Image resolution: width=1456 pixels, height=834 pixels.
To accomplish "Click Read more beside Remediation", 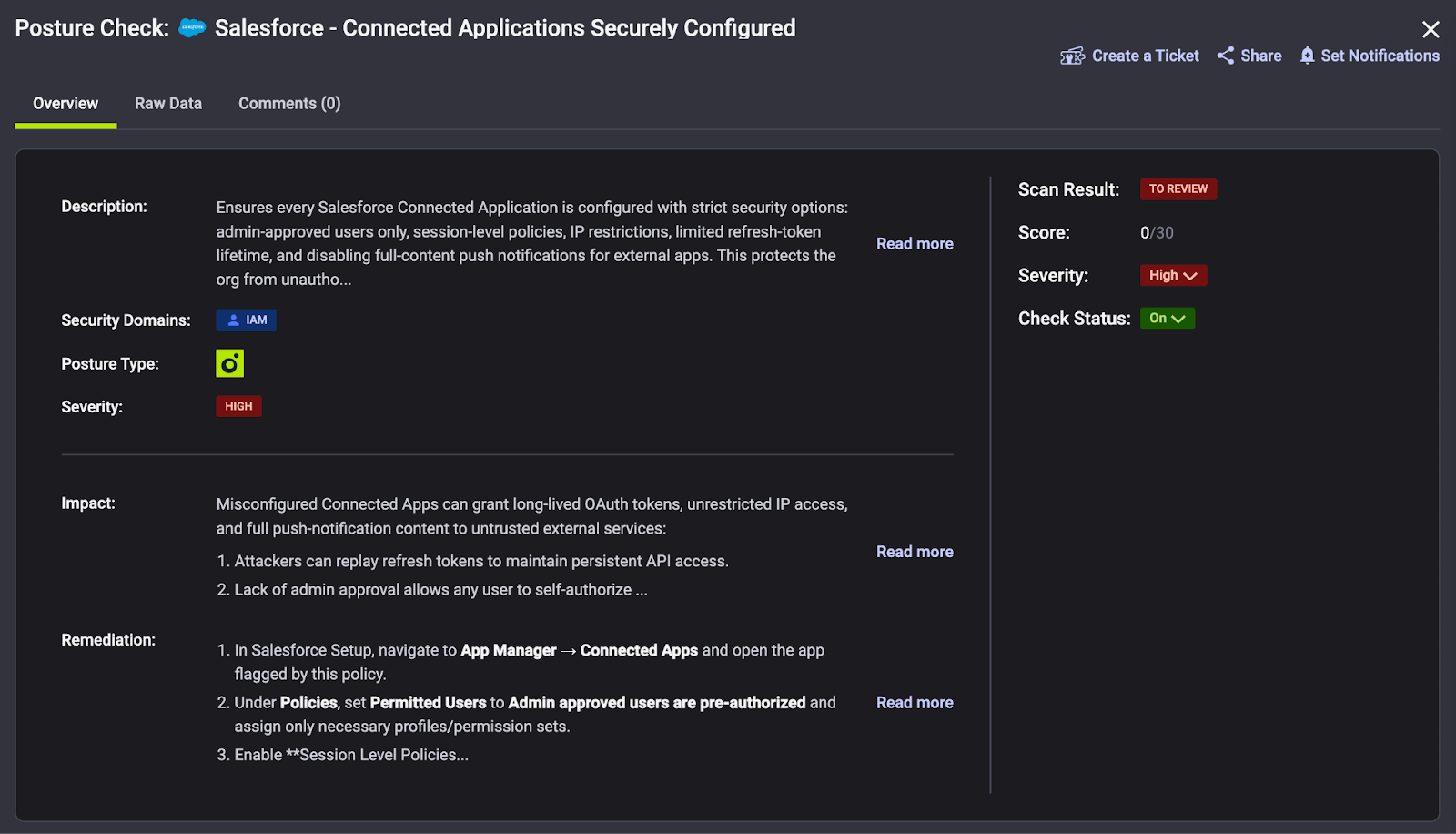I will point(915,703).
